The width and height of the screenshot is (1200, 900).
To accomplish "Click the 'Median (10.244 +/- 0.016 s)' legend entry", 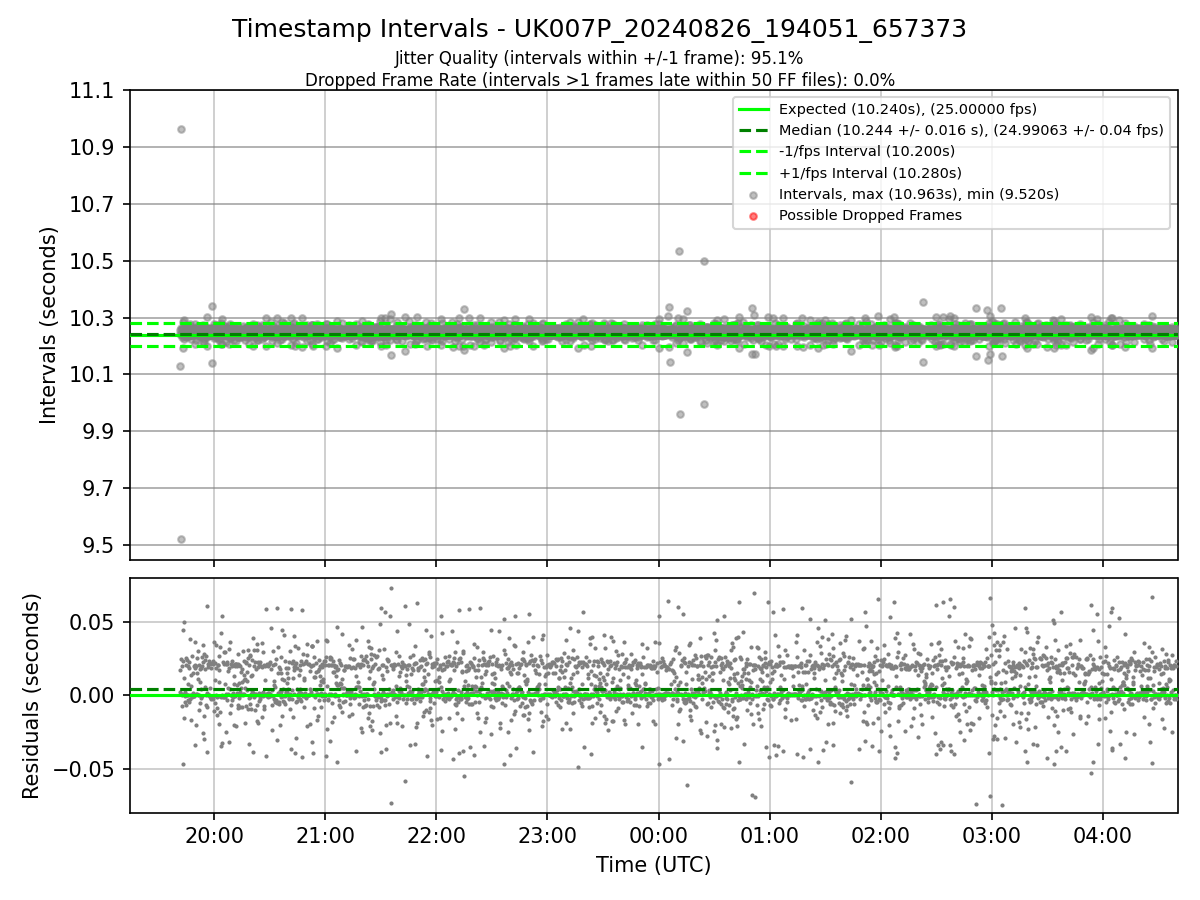I will pos(971,130).
